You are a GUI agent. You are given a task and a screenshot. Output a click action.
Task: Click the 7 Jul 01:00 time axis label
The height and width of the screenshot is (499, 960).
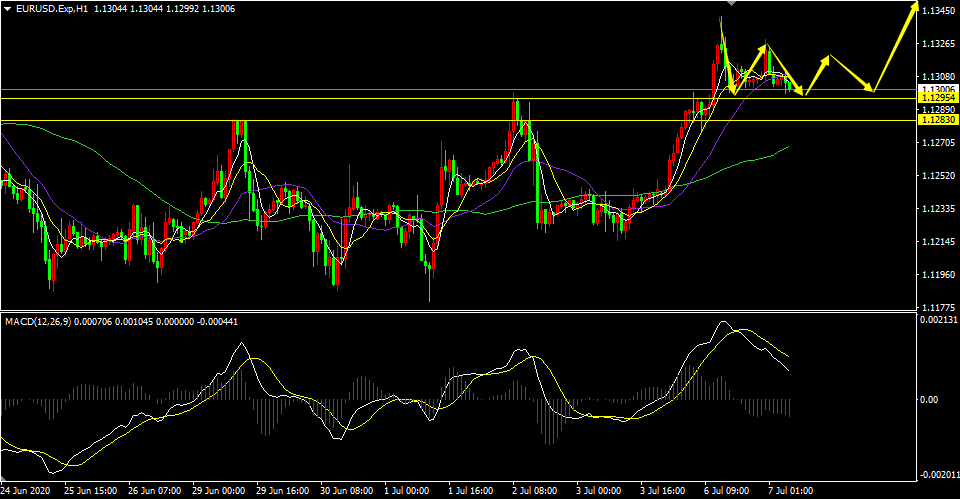(790, 490)
